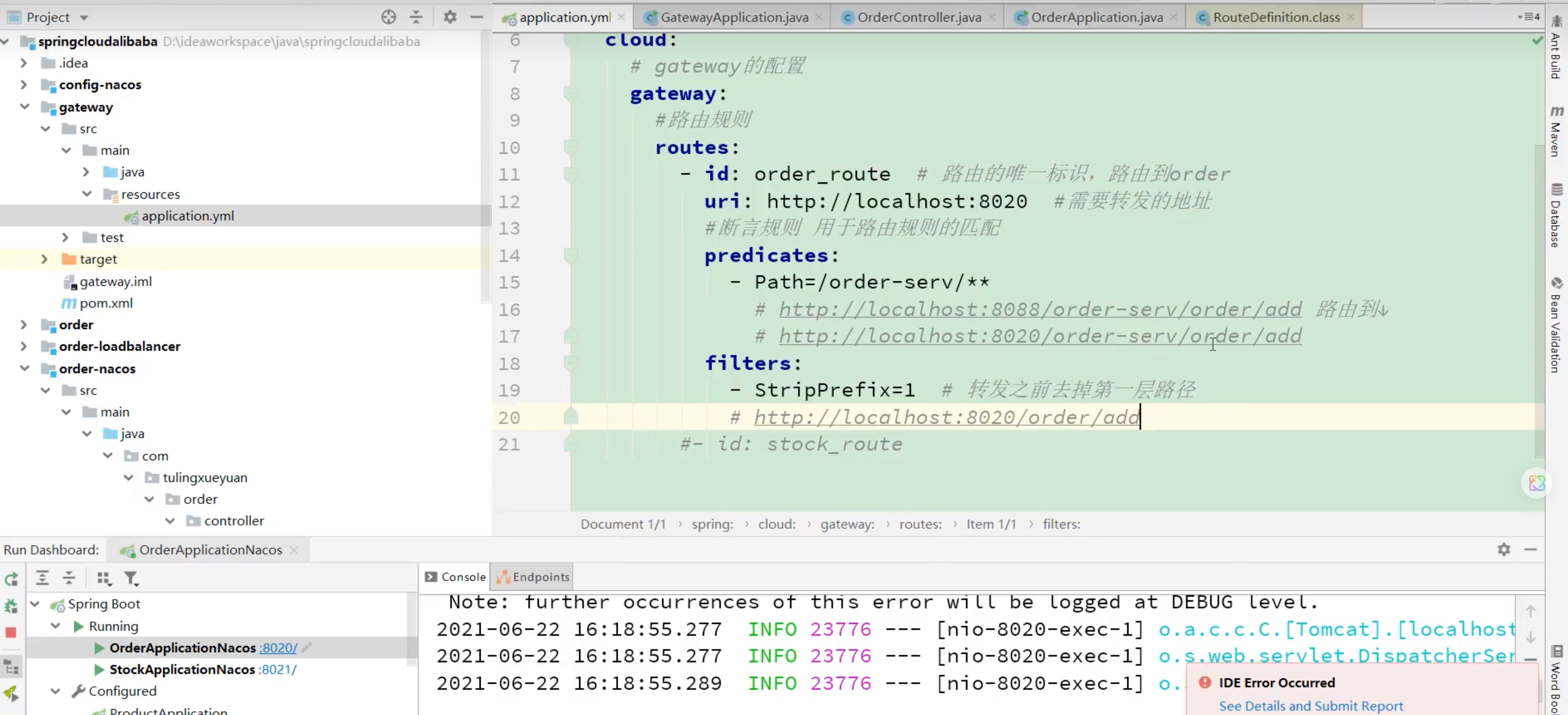The height and width of the screenshot is (715, 1568).
Task: Click Expand All icon in Run Dashboard toolbar
Action: click(42, 578)
